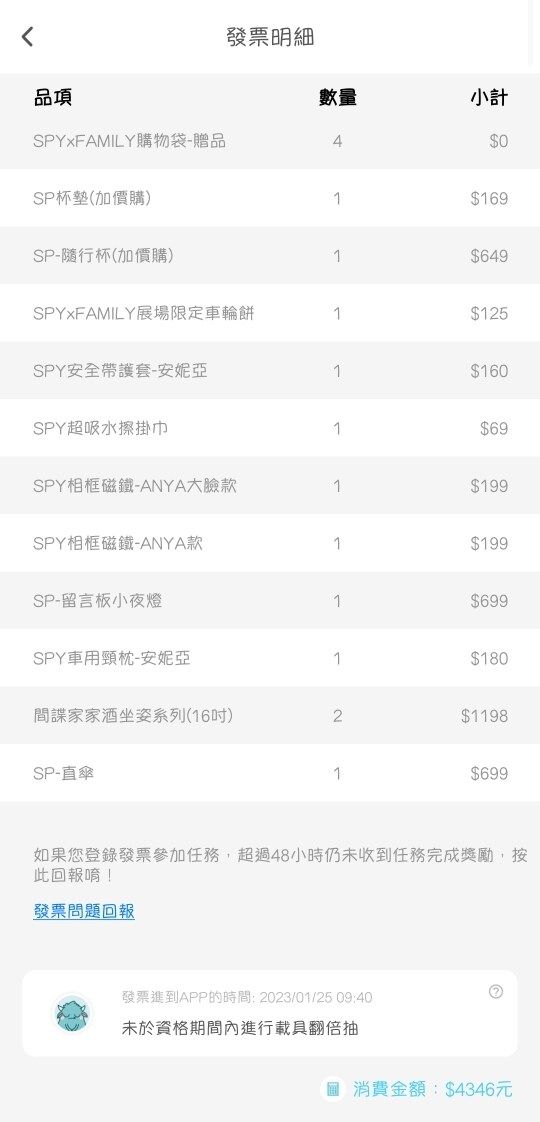
Task: Open the 發票問題回報 link
Action: tap(84, 911)
